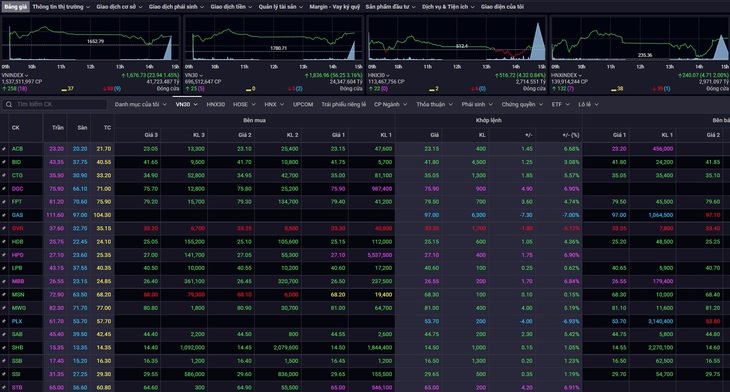The width and height of the screenshot is (730, 392).
Task: Open the Margin - Vay ký quỹ menu
Action: coord(334,7)
